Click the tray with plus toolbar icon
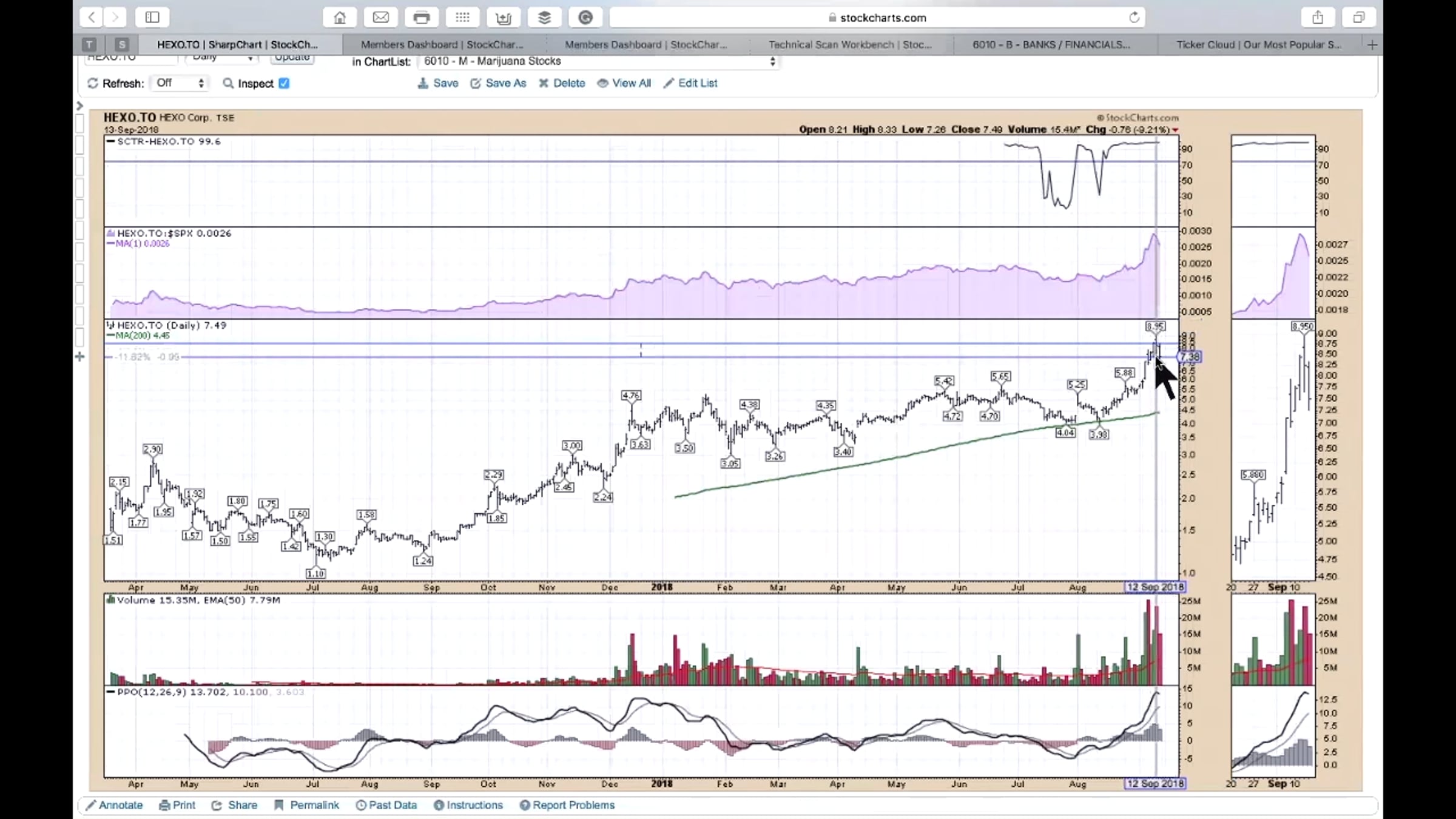Screen dimensions: 1456x819 point(504,18)
